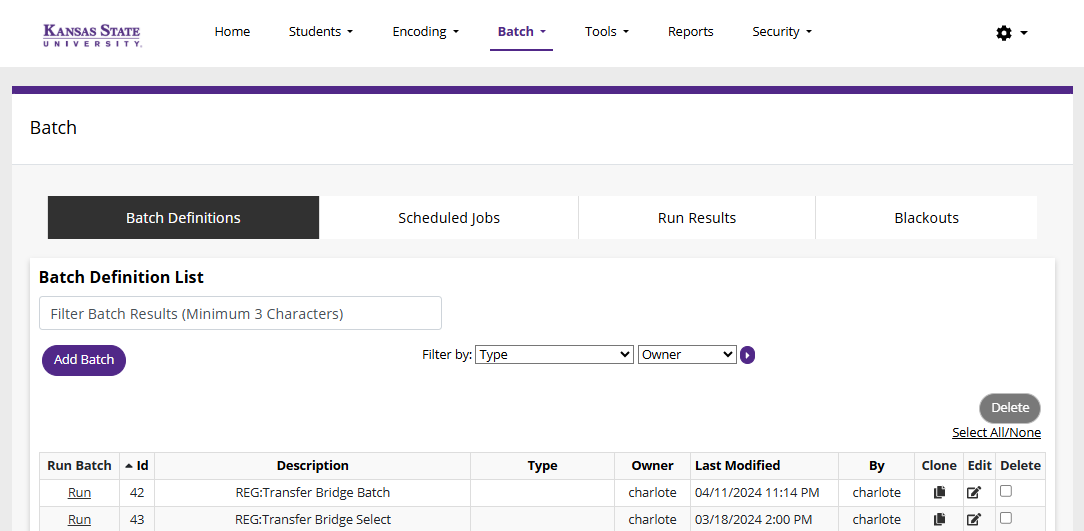
Task: Open the Reports page
Action: (x=691, y=32)
